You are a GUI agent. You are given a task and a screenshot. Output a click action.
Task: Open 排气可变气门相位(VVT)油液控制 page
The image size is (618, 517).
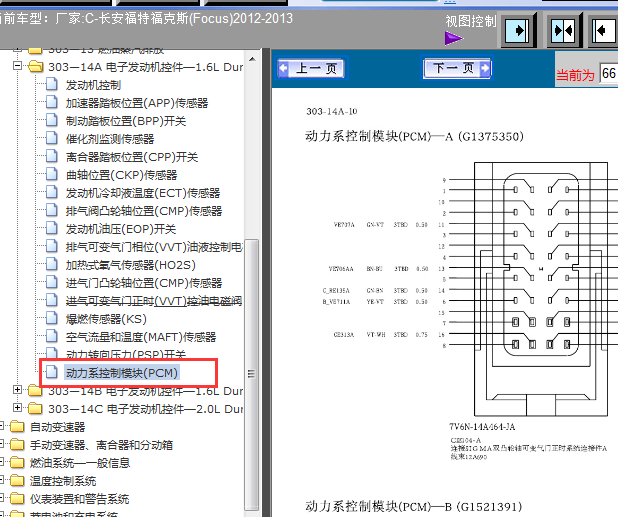click(154, 247)
